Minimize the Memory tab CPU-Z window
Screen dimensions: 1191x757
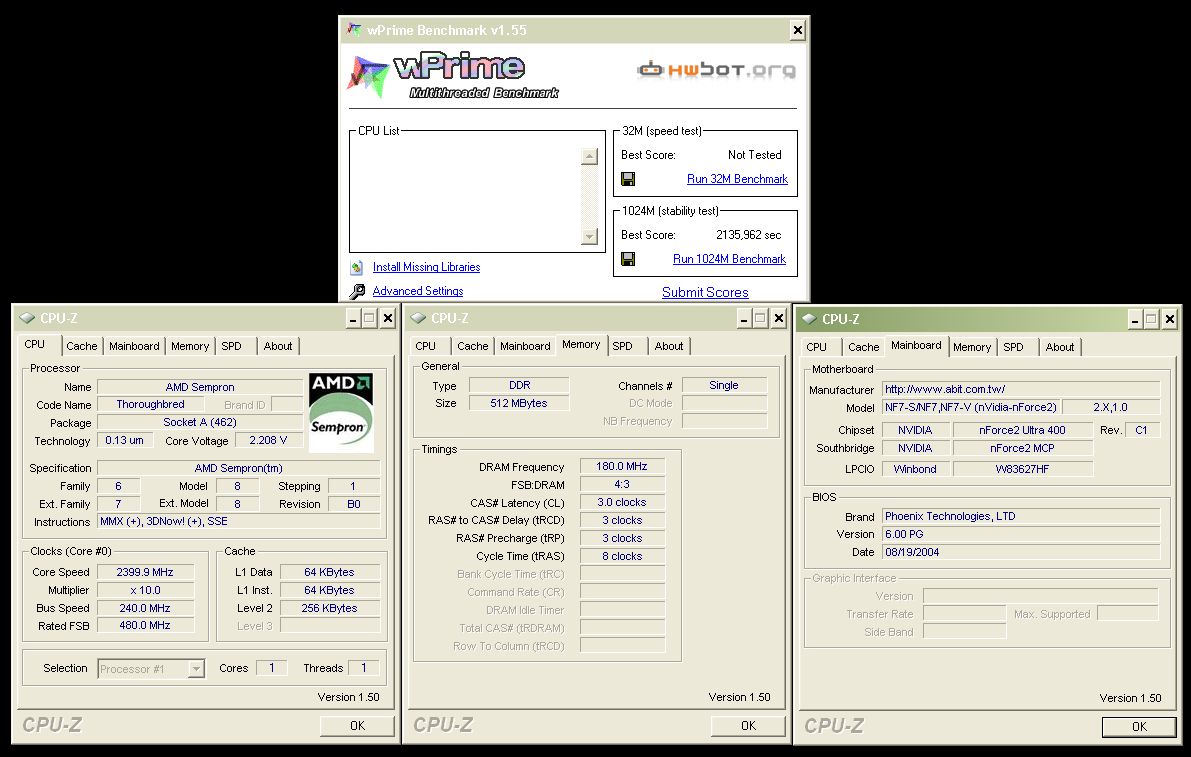pos(744,318)
